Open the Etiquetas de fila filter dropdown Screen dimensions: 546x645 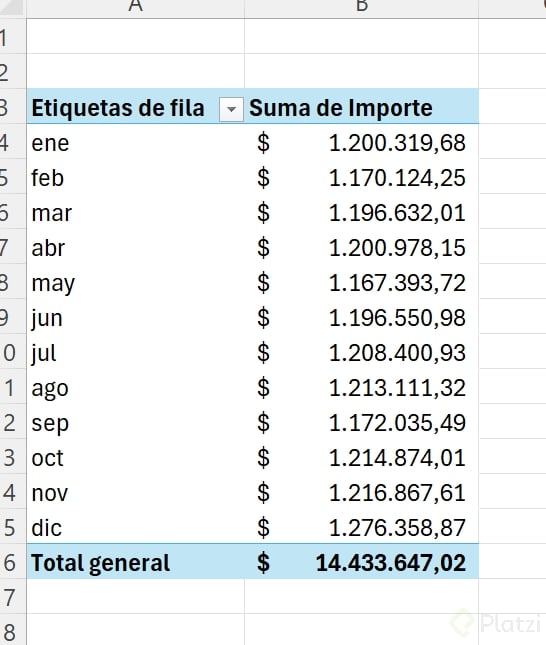231,109
